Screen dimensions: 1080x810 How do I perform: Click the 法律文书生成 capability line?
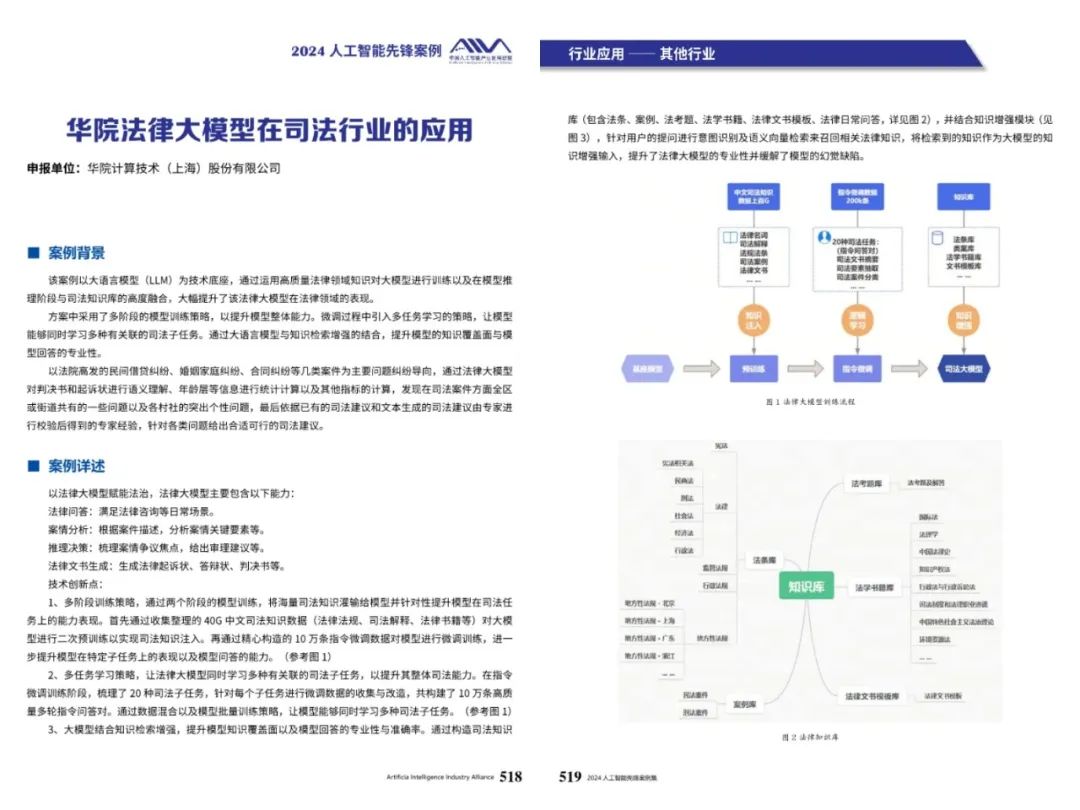tap(167, 566)
